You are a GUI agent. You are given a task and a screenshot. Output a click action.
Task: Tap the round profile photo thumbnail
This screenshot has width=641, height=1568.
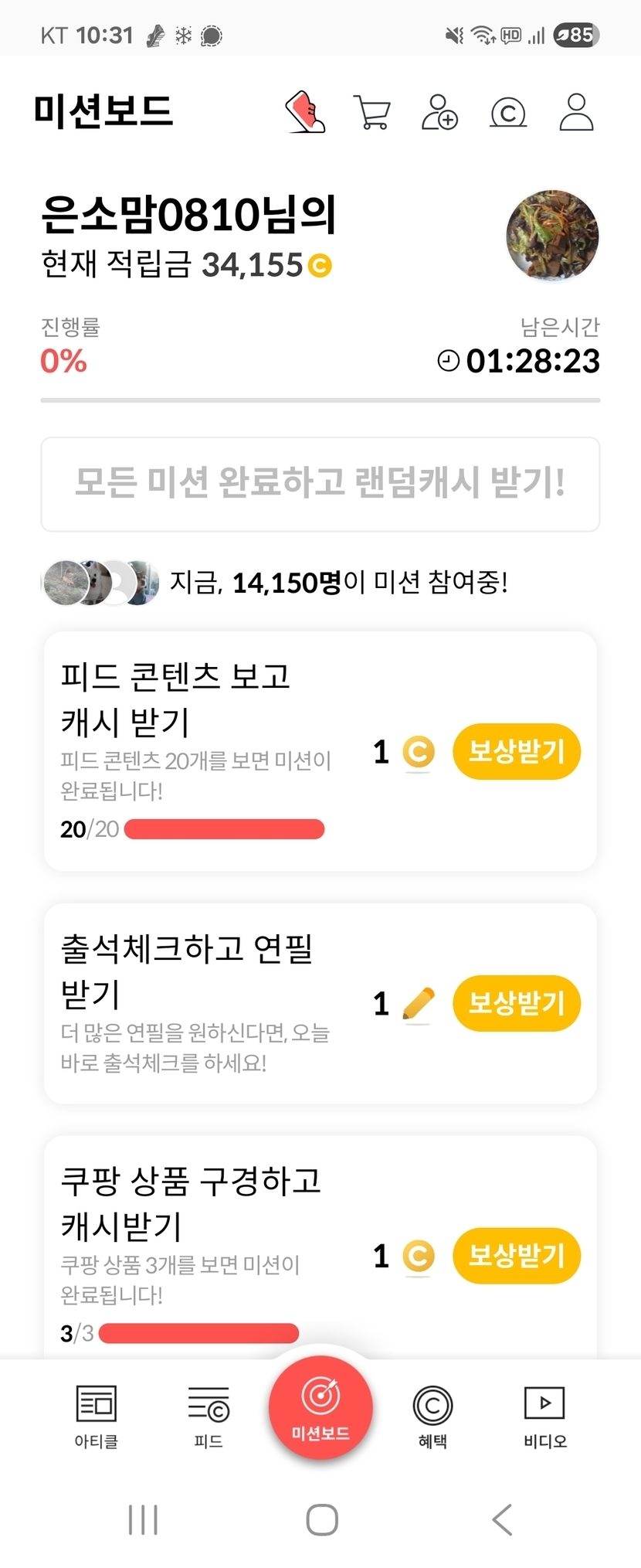point(552,236)
